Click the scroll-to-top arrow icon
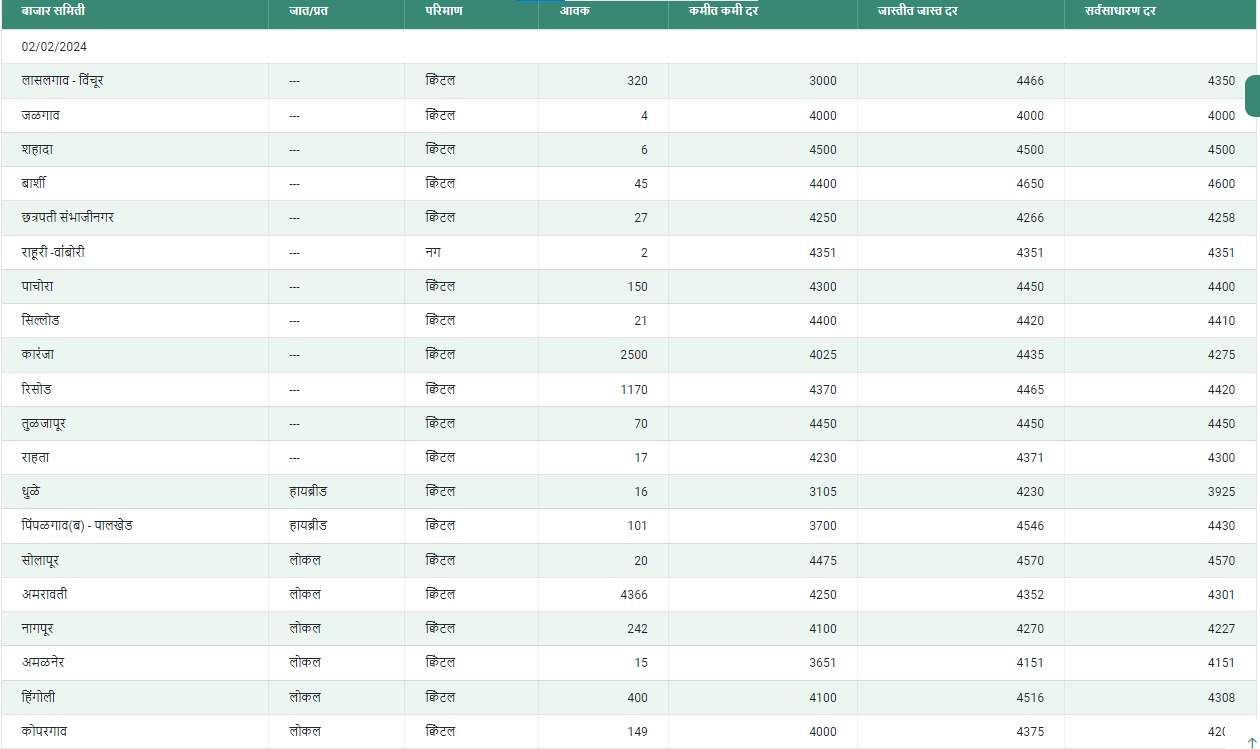Viewport: 1260px width, 749px height. pos(1251,741)
